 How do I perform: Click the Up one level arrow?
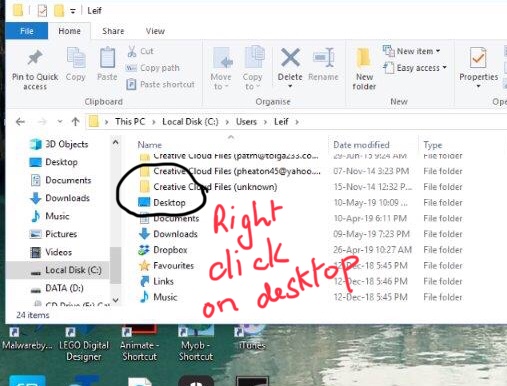[x=75, y=122]
